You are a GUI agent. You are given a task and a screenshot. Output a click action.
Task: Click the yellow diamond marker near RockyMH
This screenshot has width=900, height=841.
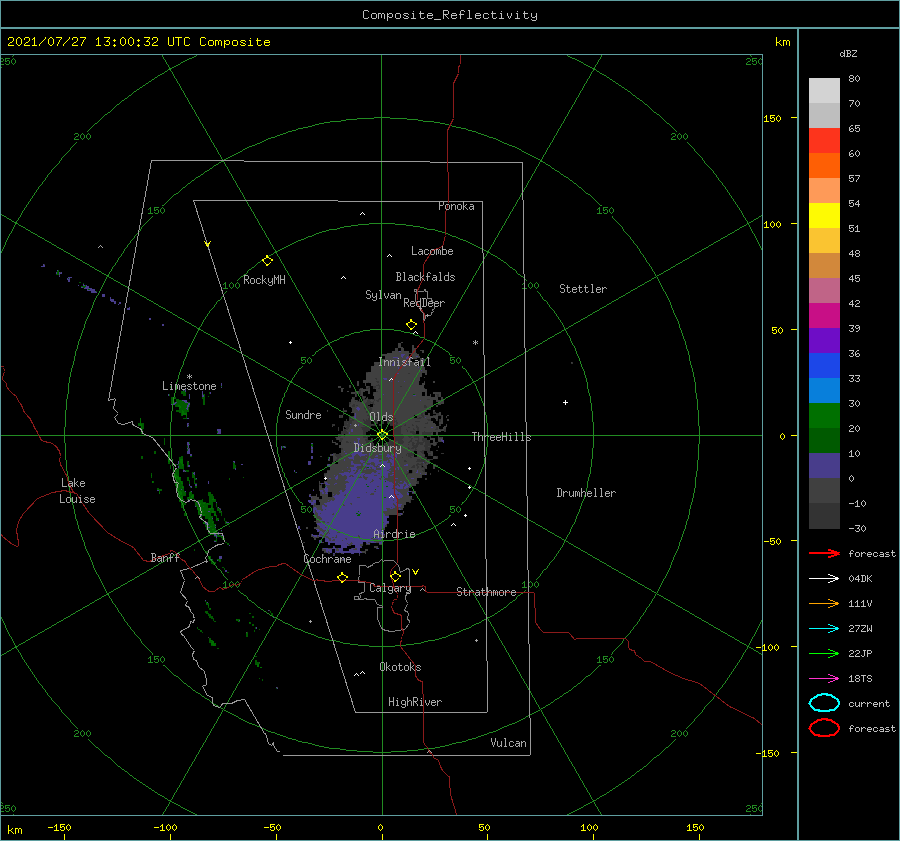click(x=267, y=261)
